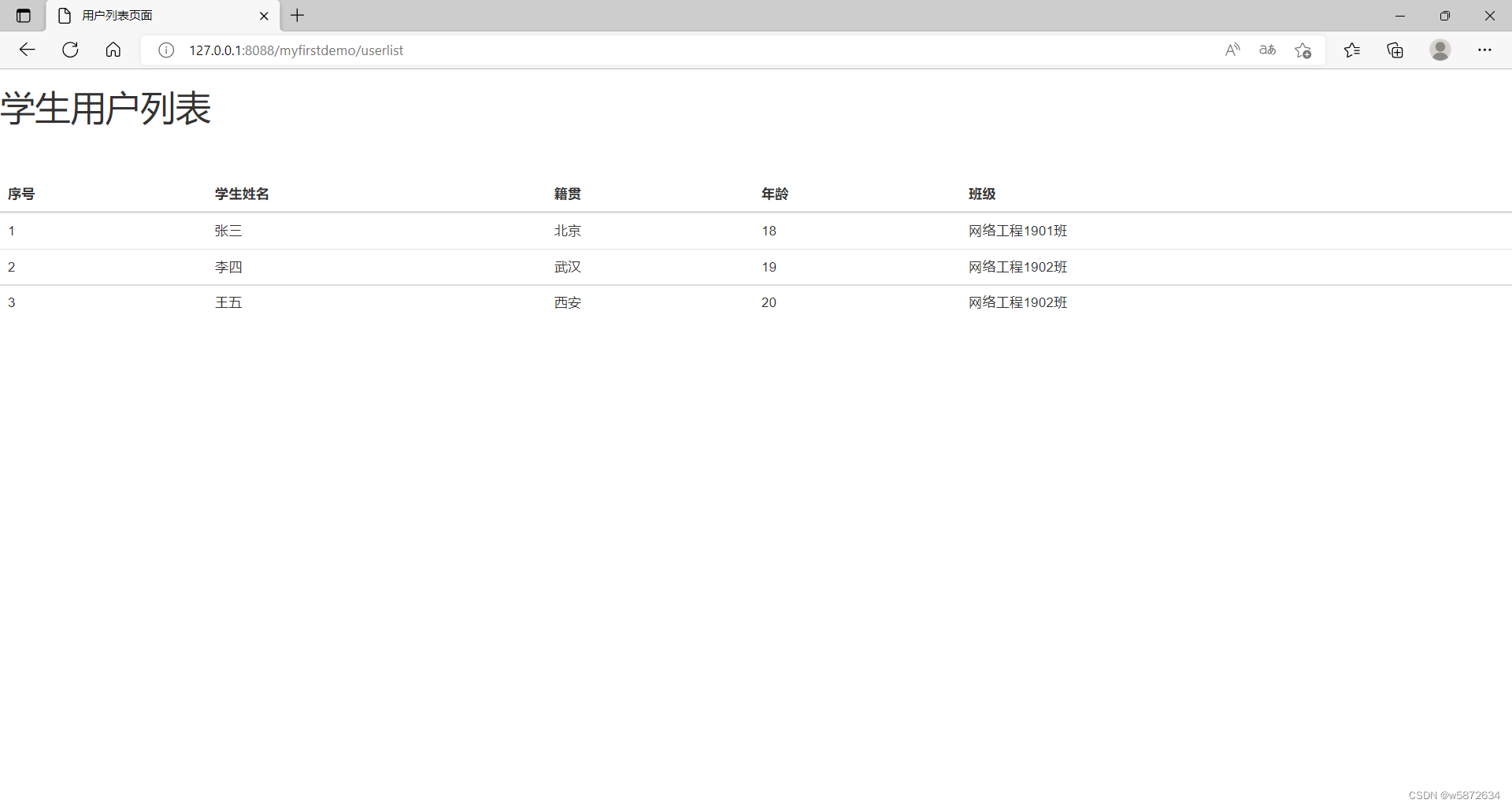Click the 学生用户列表 heading
Viewport: 1512px width, 807px height.
tap(106, 109)
